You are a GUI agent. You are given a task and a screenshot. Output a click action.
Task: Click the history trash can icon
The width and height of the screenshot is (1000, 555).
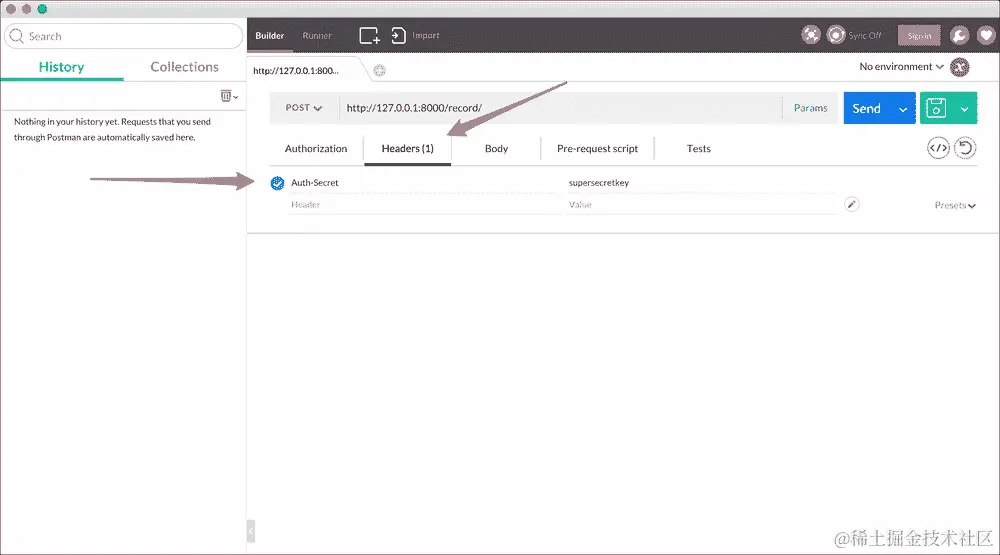[x=226, y=96]
